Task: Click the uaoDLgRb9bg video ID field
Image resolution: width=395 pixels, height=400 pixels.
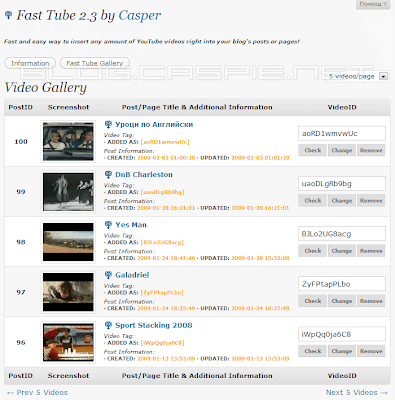Action: (x=342, y=184)
